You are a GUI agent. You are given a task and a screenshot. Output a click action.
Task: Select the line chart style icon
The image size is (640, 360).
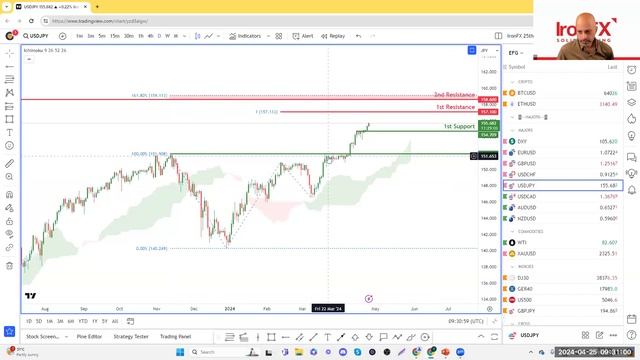tap(209, 36)
